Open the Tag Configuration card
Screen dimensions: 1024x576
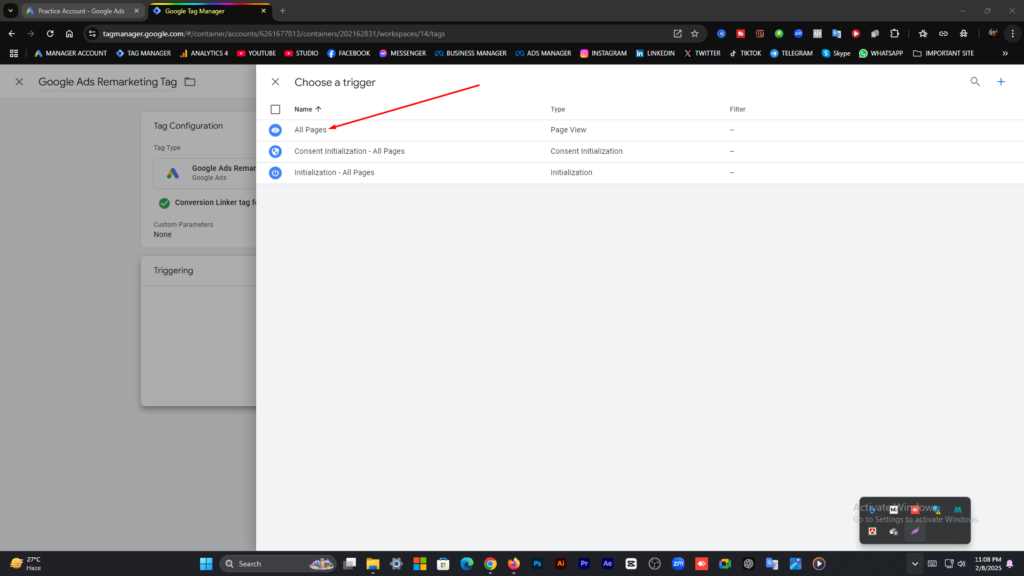point(199,180)
